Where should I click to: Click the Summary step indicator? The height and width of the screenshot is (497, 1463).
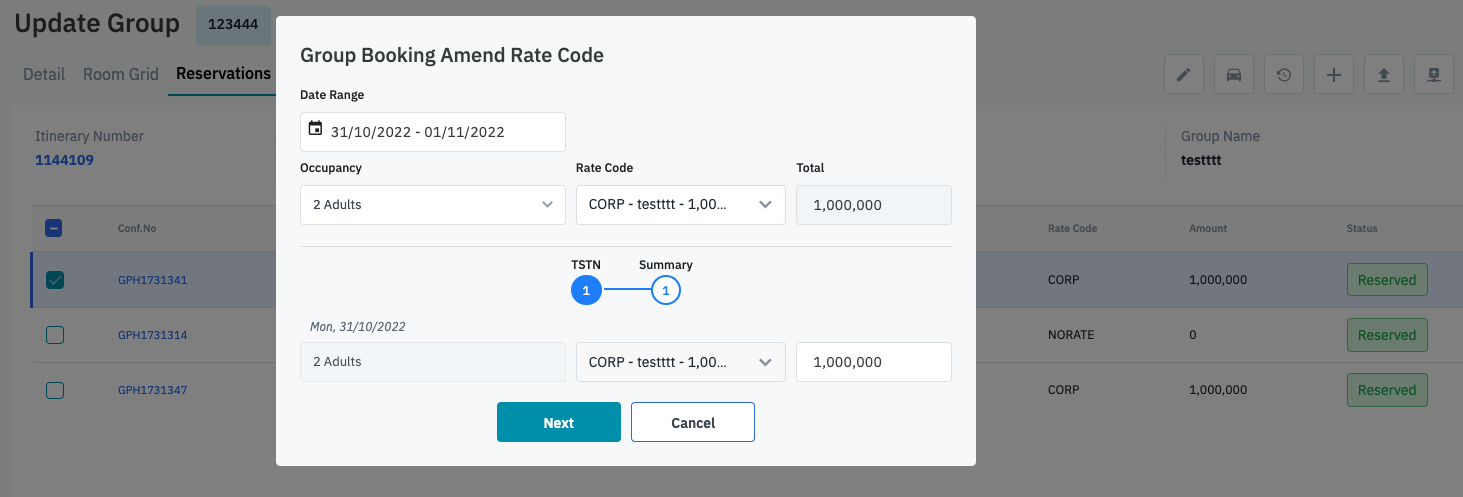(666, 290)
